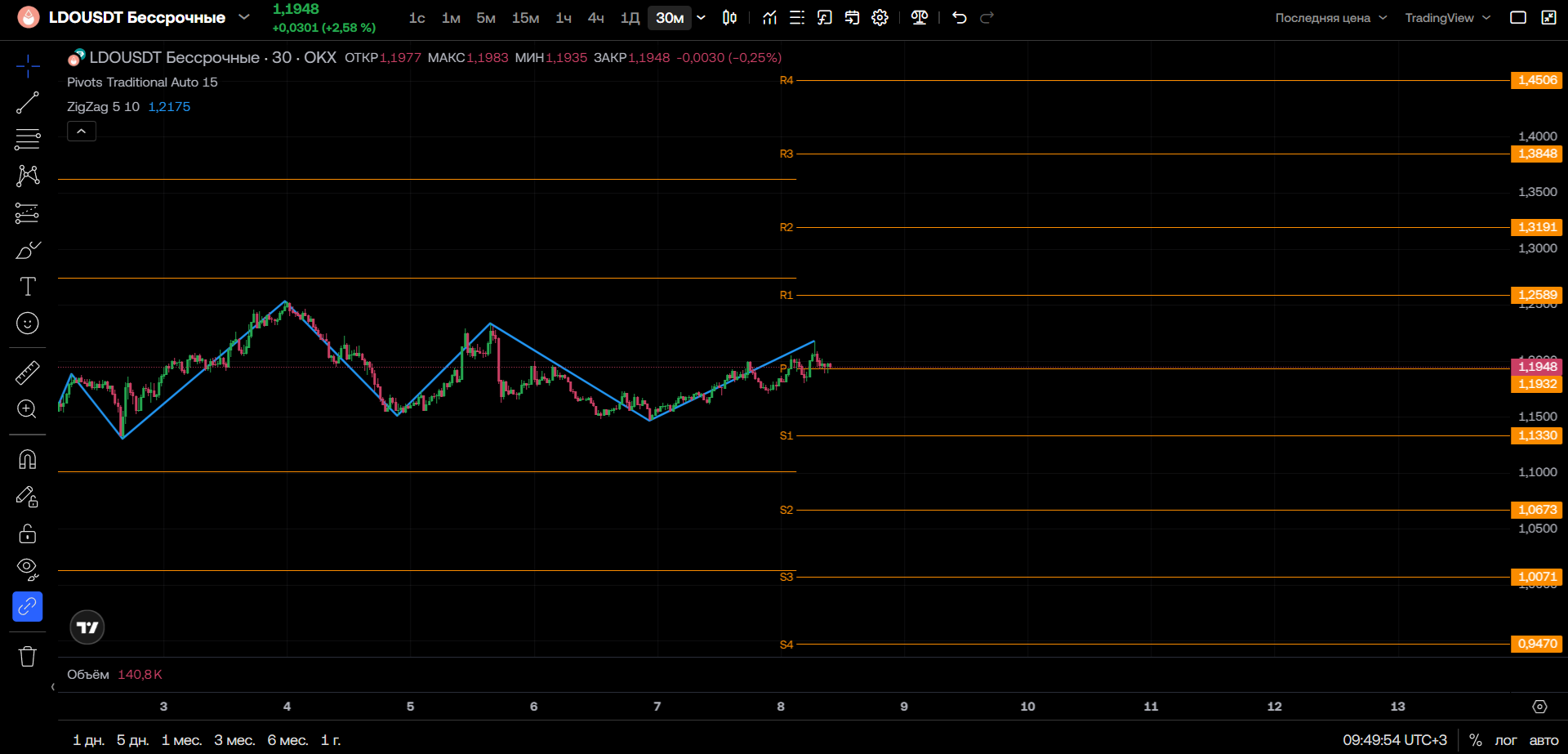Click the trash icon to remove drawings
The width and height of the screenshot is (1568, 754).
pyautogui.click(x=28, y=656)
